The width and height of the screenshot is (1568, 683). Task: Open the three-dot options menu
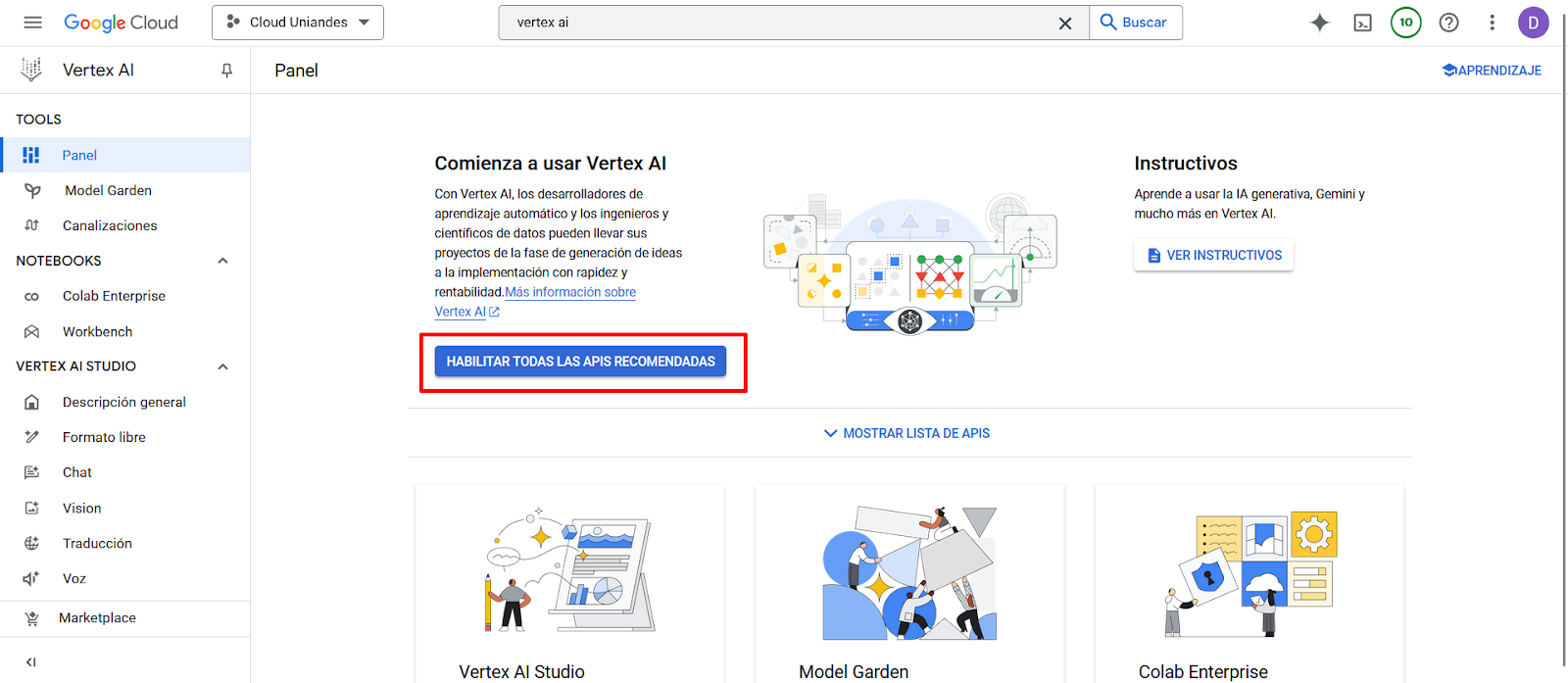pyautogui.click(x=1492, y=22)
